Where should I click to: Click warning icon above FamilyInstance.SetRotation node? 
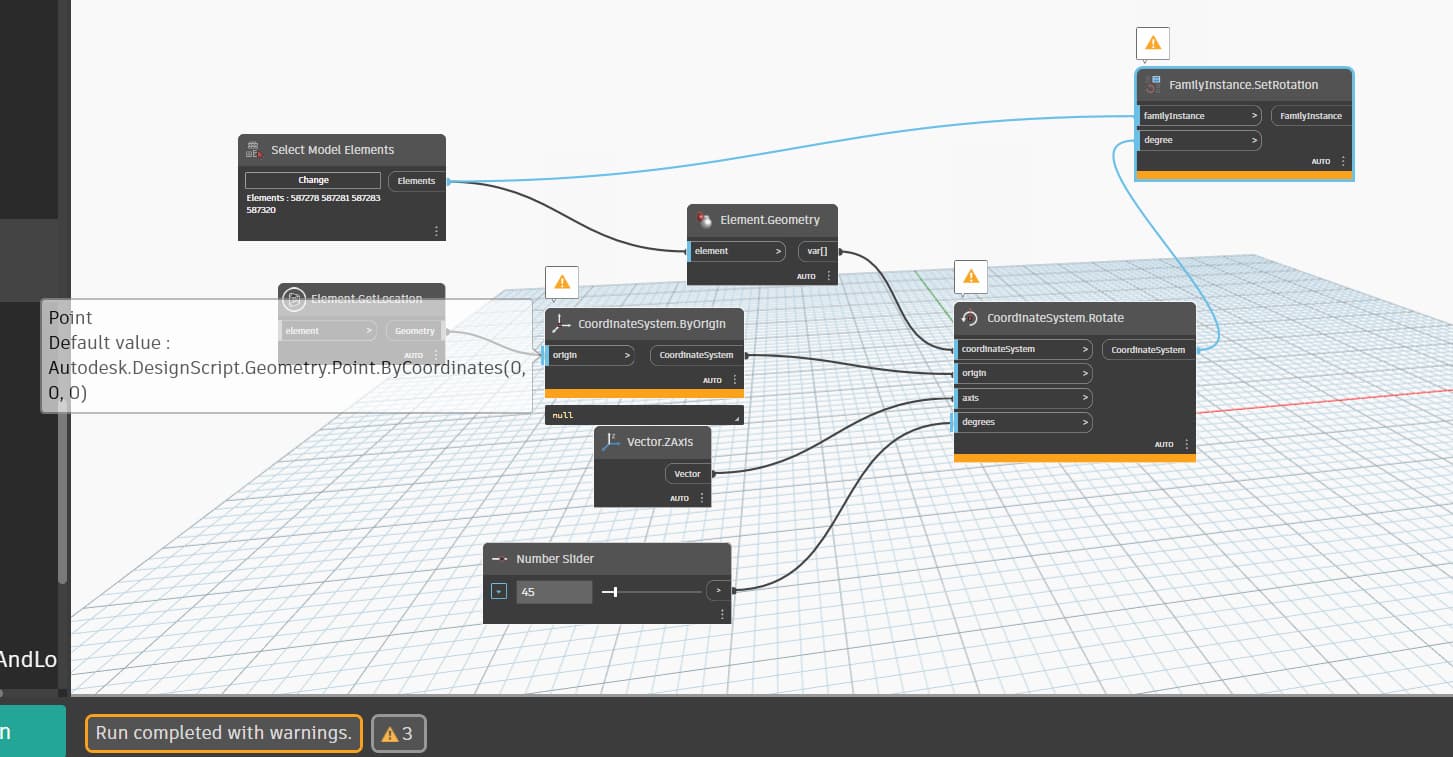tap(1152, 44)
